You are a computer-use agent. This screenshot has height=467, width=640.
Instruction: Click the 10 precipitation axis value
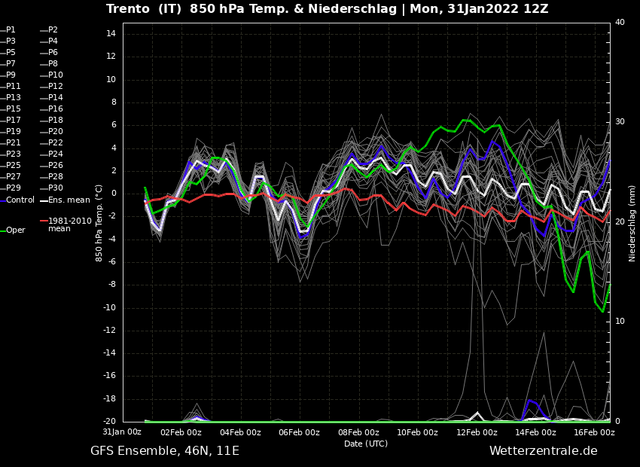click(x=620, y=322)
